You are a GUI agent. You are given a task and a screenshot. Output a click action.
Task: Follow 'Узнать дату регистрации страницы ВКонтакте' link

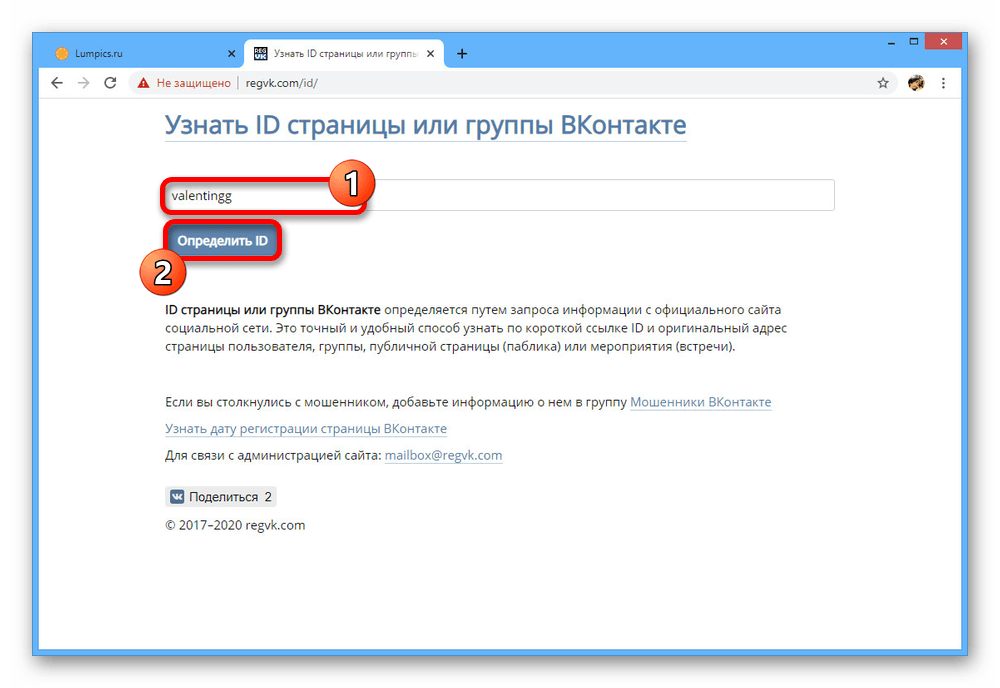(x=306, y=428)
